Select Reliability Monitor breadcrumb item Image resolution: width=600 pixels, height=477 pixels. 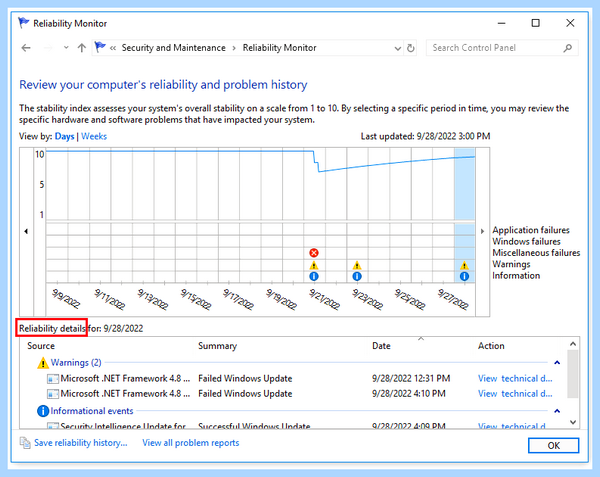(x=279, y=48)
